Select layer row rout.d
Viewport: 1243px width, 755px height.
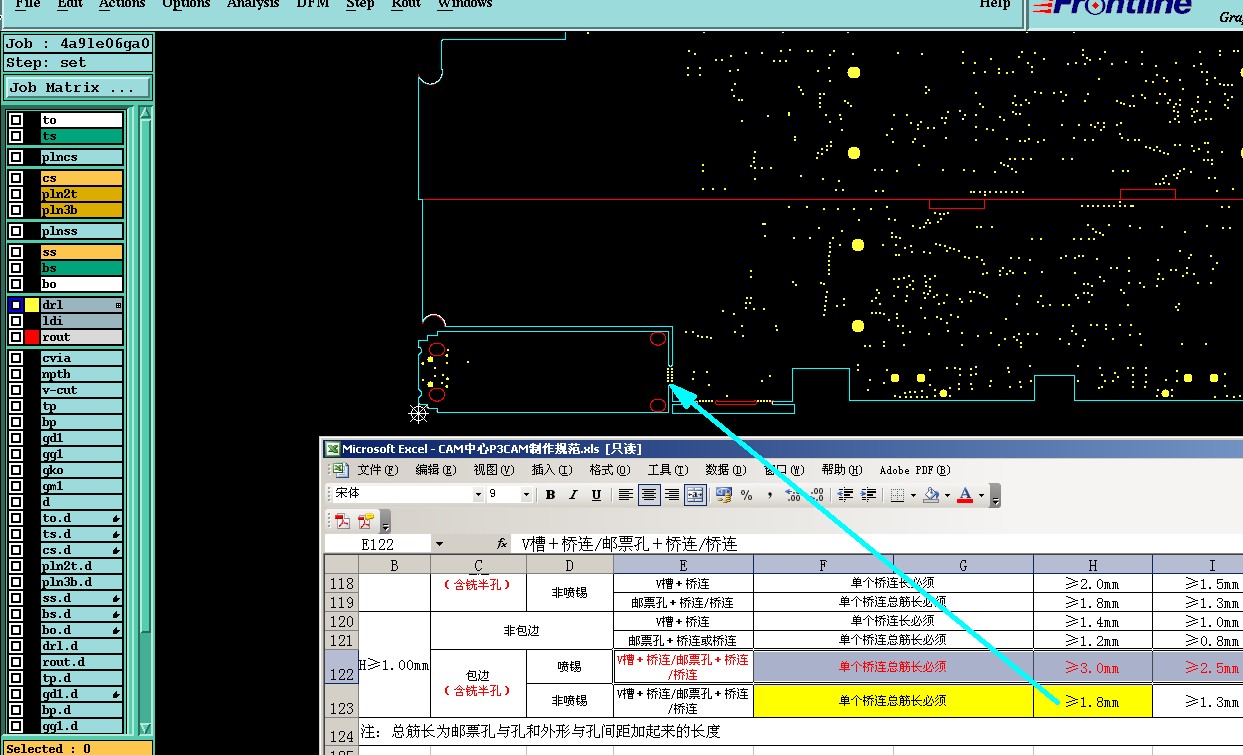pyautogui.click(x=81, y=662)
